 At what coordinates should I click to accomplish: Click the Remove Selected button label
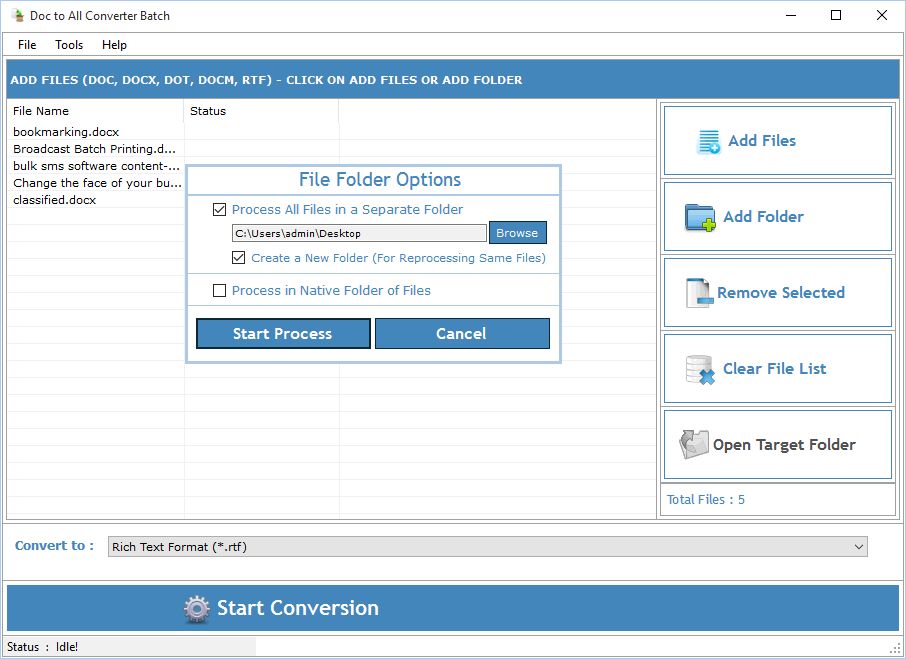[781, 293]
